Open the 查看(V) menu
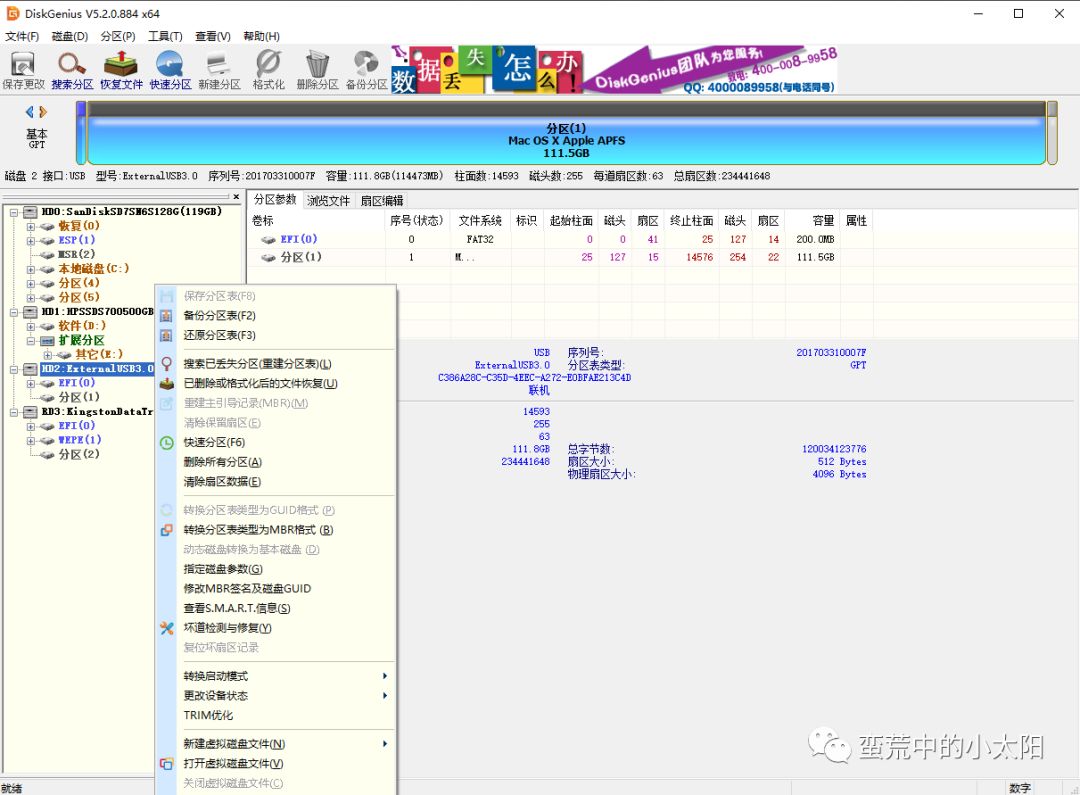 point(213,36)
